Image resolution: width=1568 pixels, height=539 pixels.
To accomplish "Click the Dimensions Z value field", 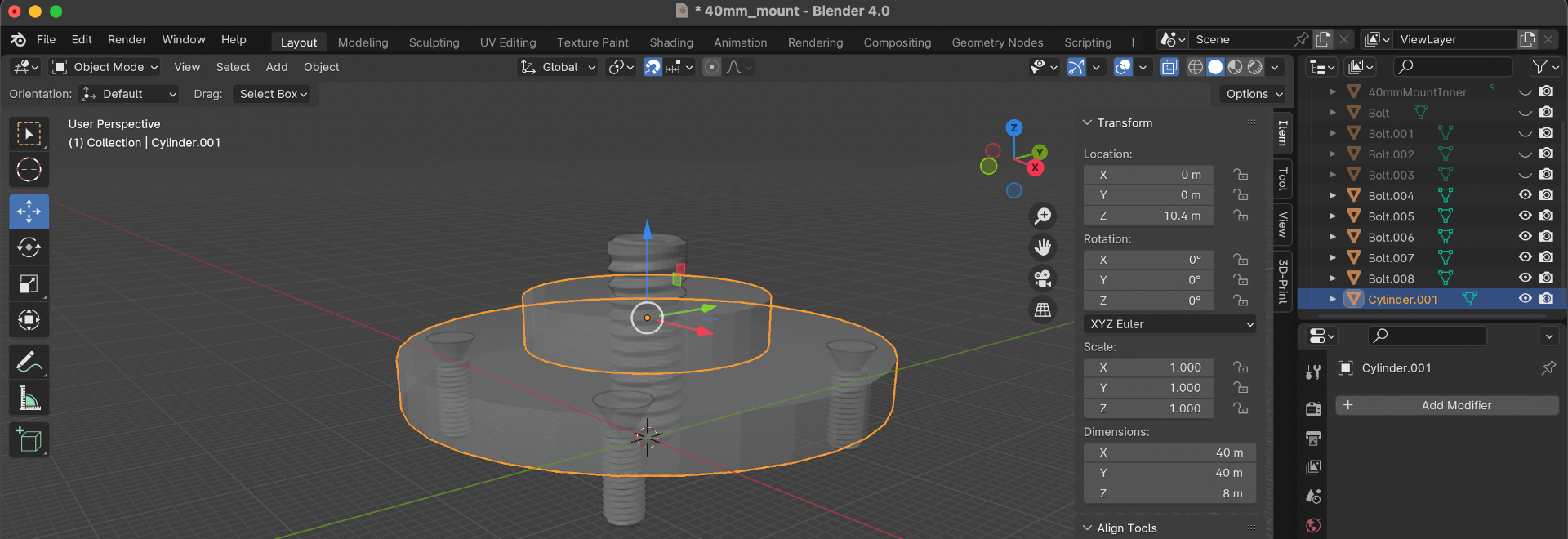I will point(1169,493).
